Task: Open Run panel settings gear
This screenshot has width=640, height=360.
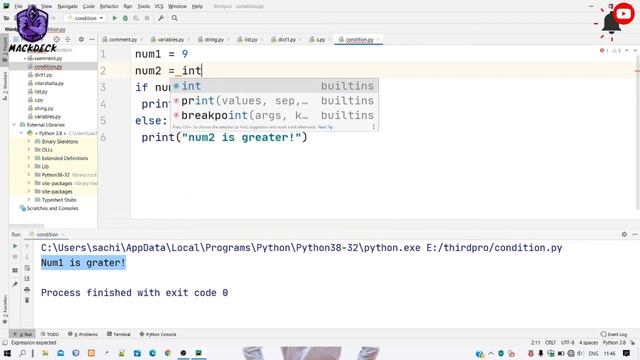Action: [624, 234]
